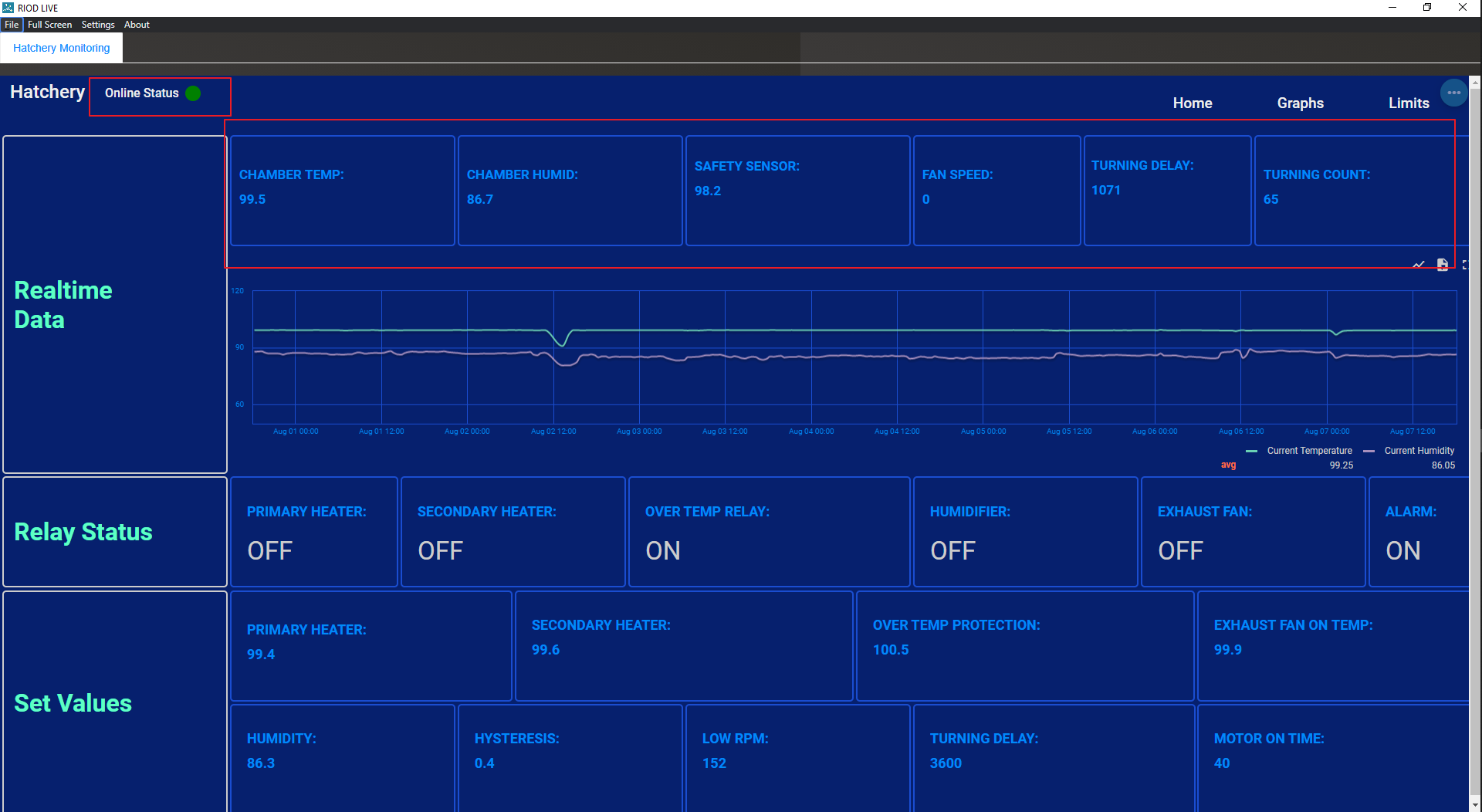The width and height of the screenshot is (1482, 812).
Task: Select the export data file icon on the chart
Action: tap(1442, 265)
